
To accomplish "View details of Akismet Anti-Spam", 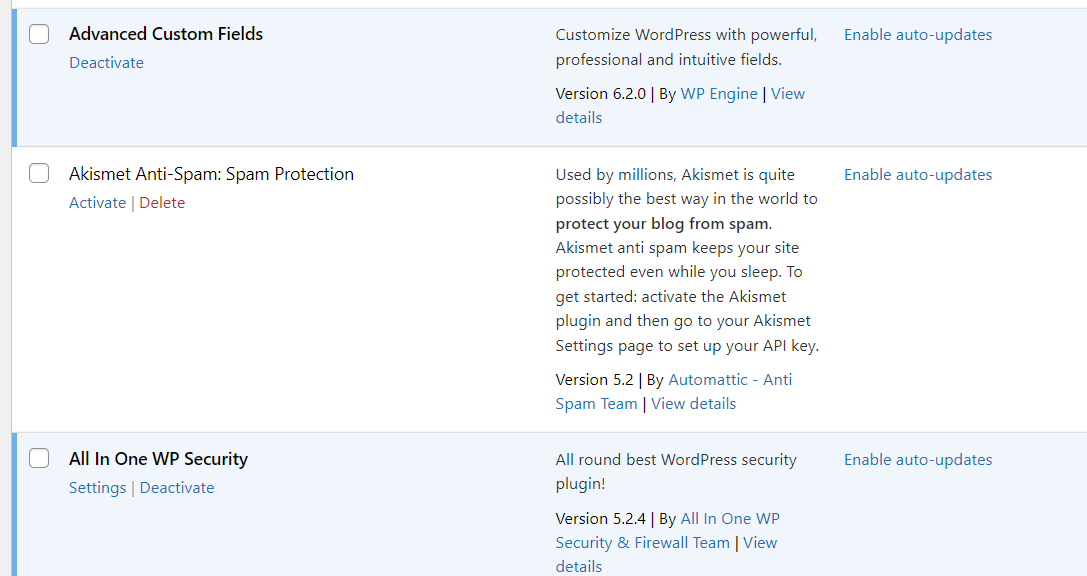I will point(693,403).
